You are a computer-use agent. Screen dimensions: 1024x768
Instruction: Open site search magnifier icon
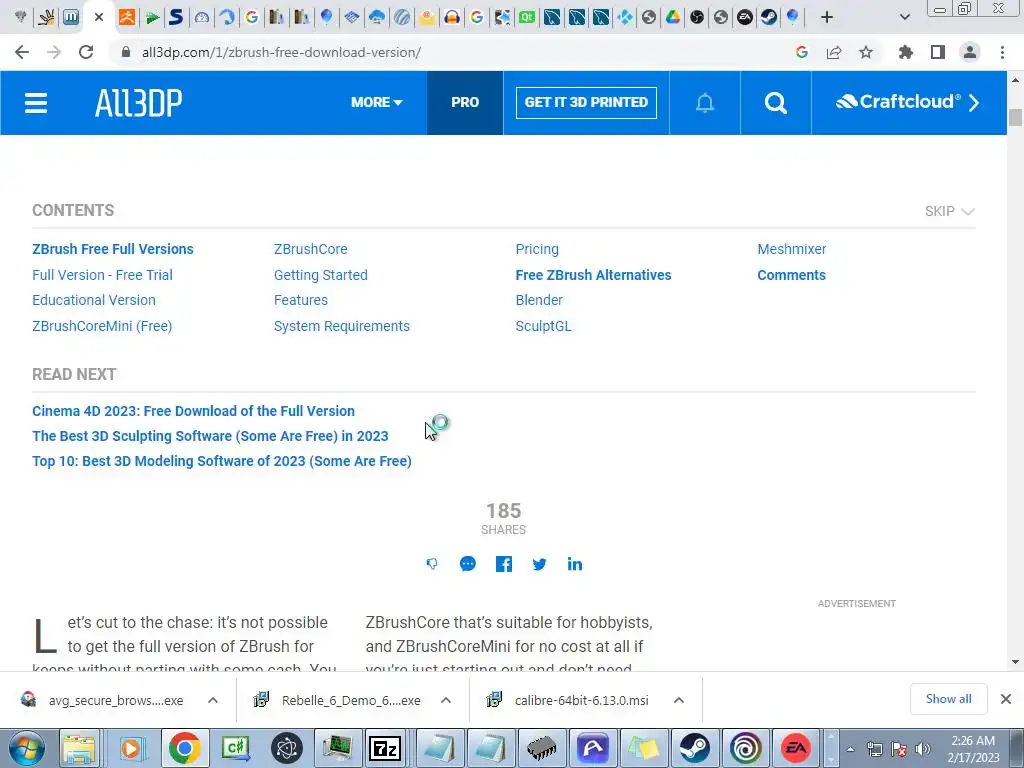pyautogui.click(x=775, y=103)
